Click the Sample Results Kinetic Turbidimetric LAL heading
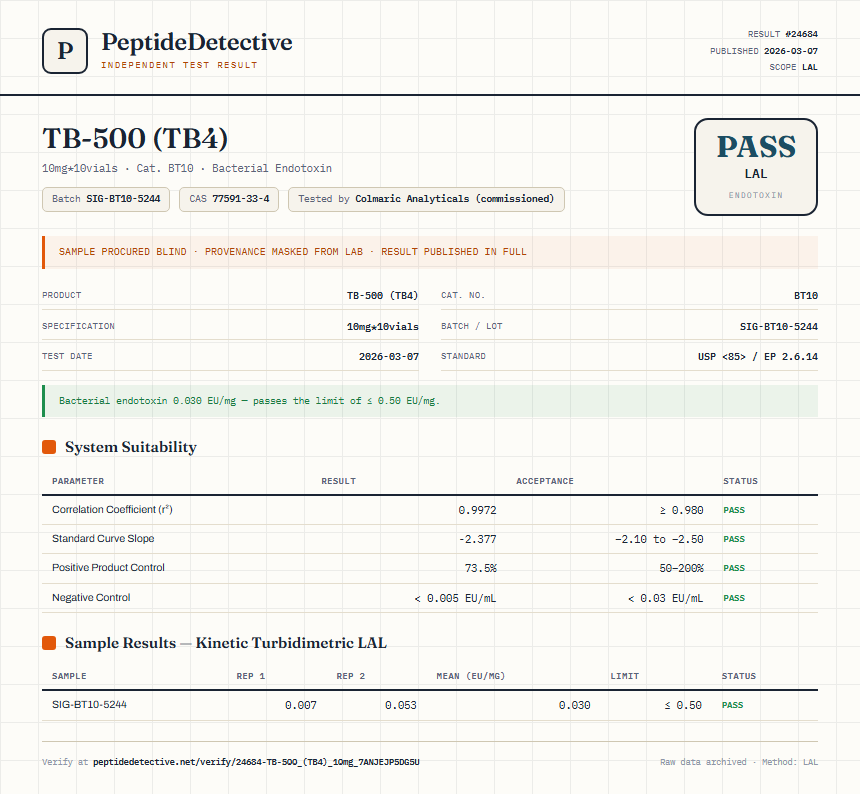This screenshot has width=860, height=794. (226, 643)
